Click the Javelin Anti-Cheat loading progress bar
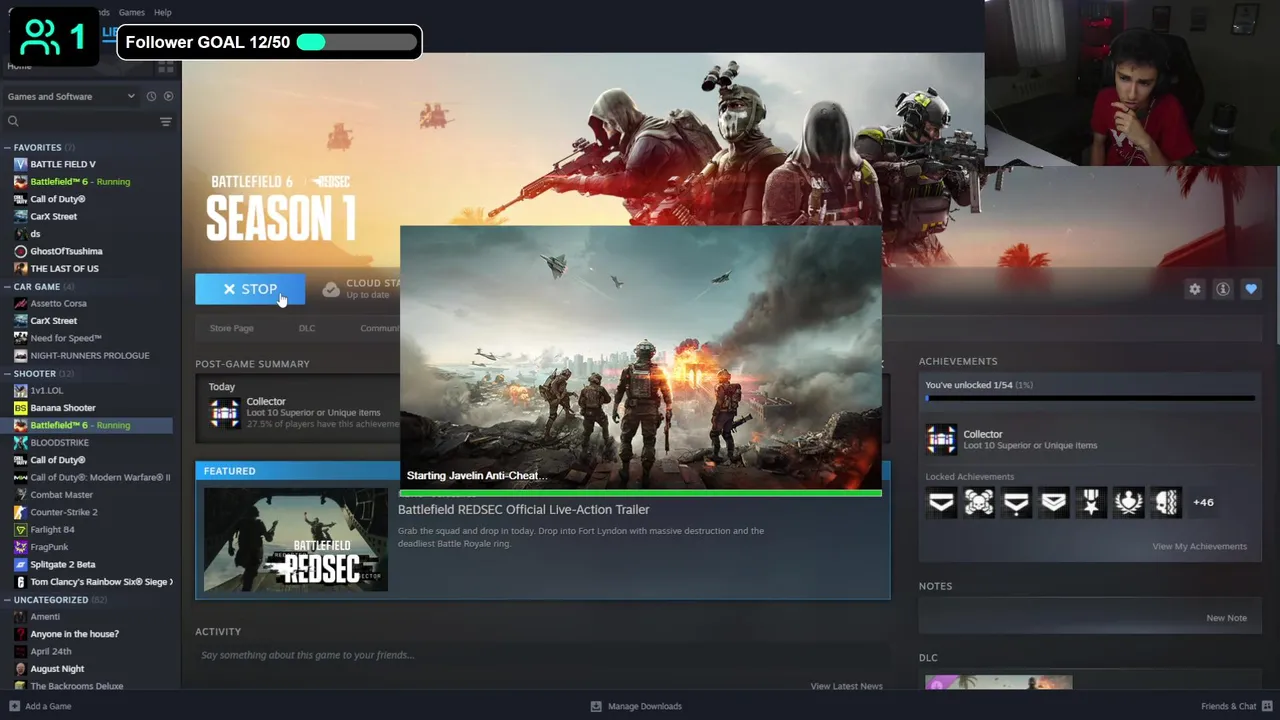Viewport: 1280px width, 720px height. tap(640, 493)
